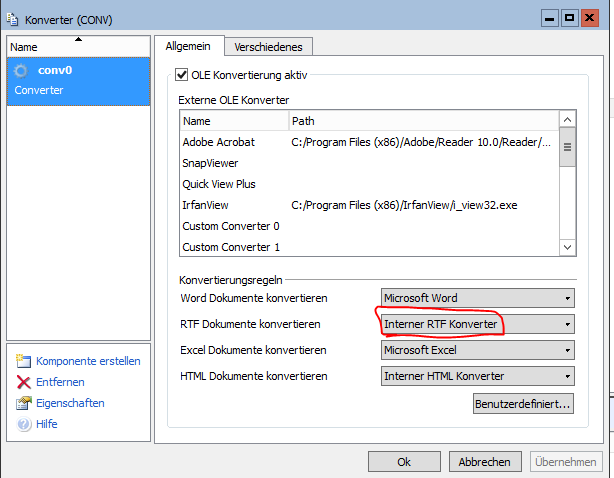Switch to the Verschiedenes tab
This screenshot has height=478, width=614.
click(x=268, y=46)
